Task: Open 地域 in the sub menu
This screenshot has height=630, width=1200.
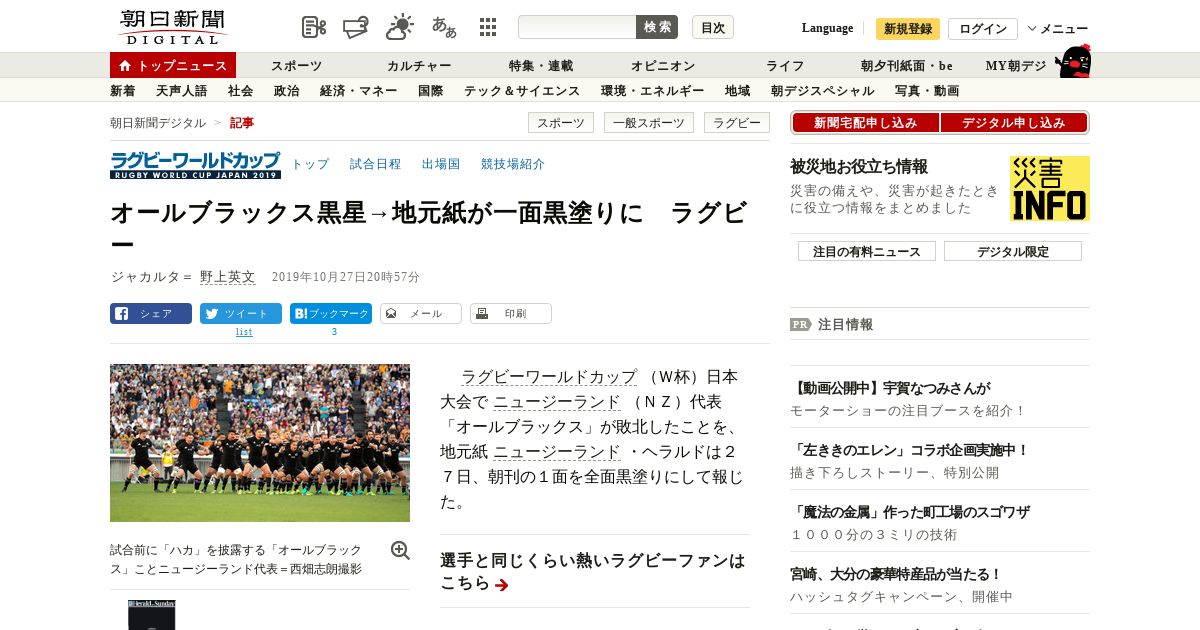Action: (738, 91)
